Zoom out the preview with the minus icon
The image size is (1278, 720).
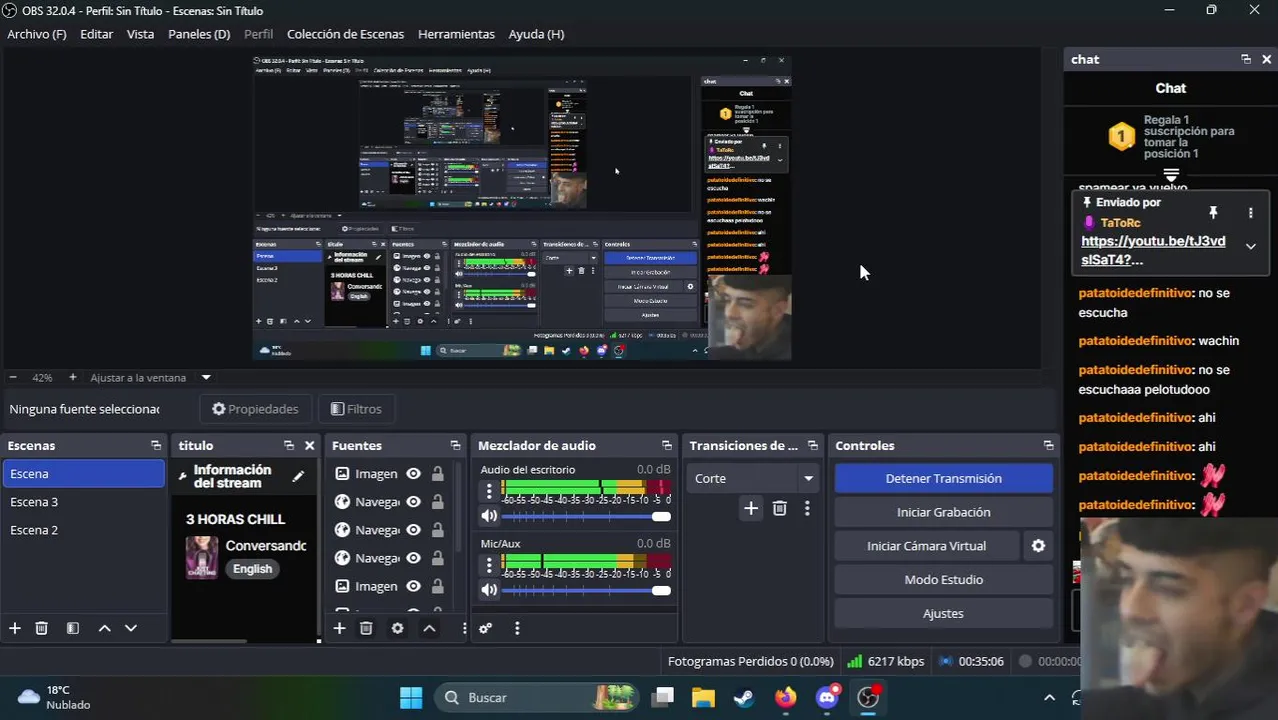click(x=13, y=377)
